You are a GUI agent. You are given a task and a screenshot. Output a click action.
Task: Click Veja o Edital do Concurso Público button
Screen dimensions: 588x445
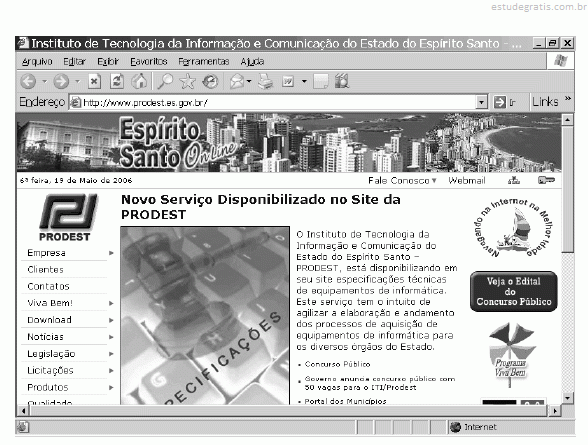pos(514,291)
